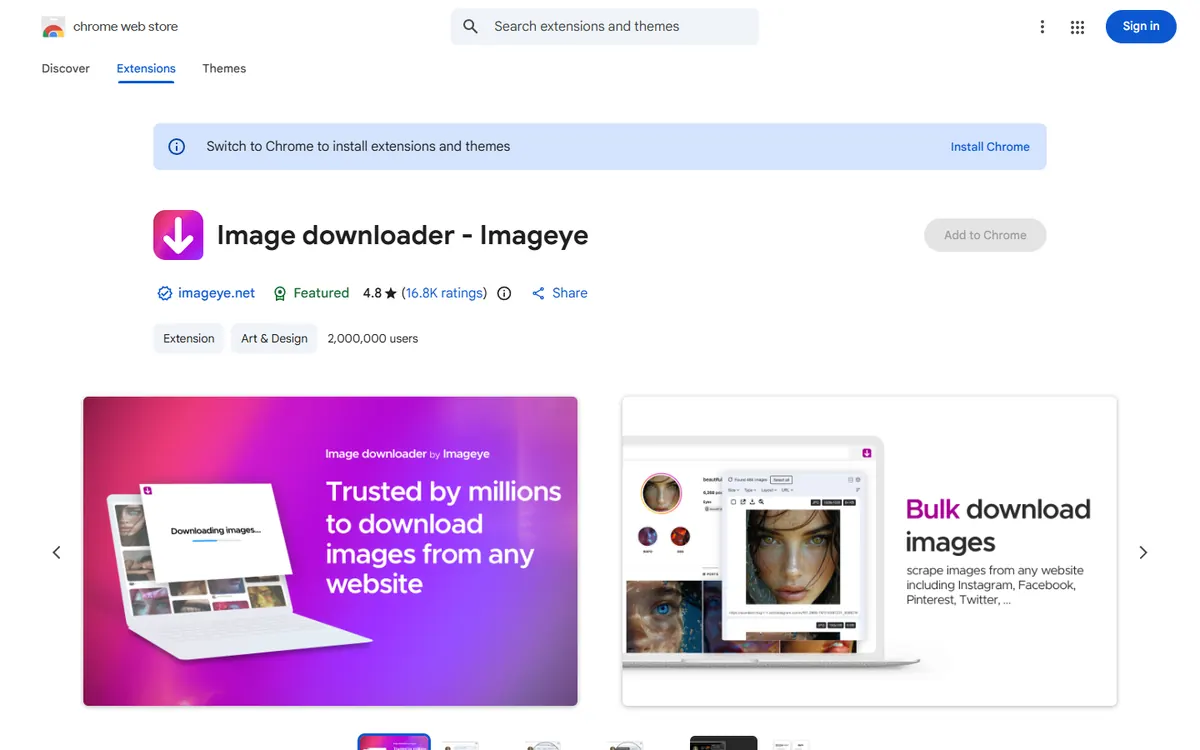Viewport: 1200px width, 750px height.
Task: Open the imageye.net publisher link
Action: point(217,293)
